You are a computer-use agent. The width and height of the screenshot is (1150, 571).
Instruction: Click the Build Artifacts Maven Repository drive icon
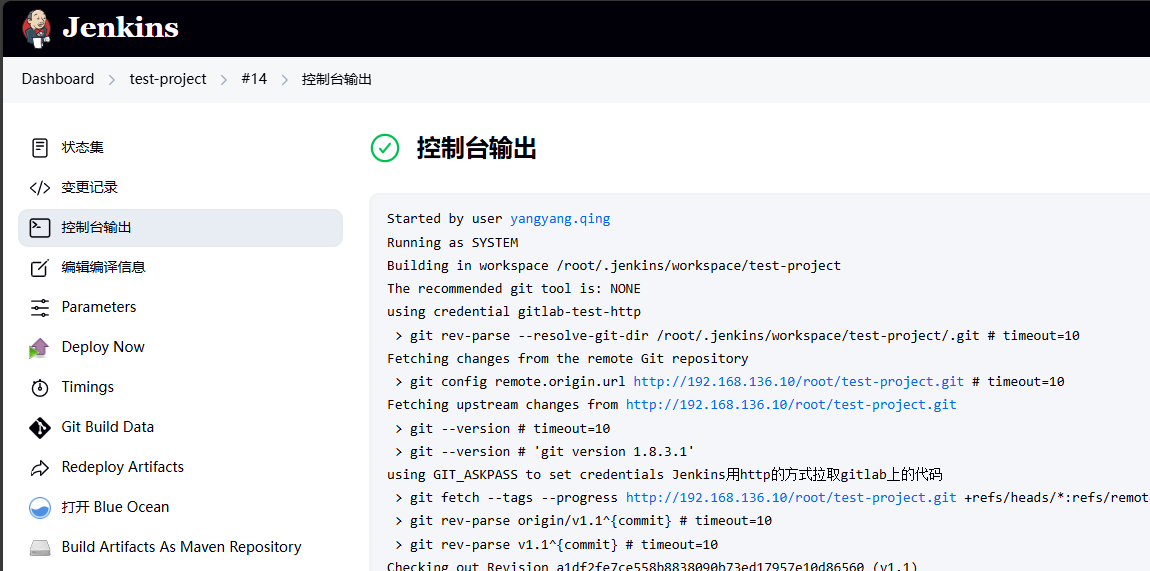40,548
